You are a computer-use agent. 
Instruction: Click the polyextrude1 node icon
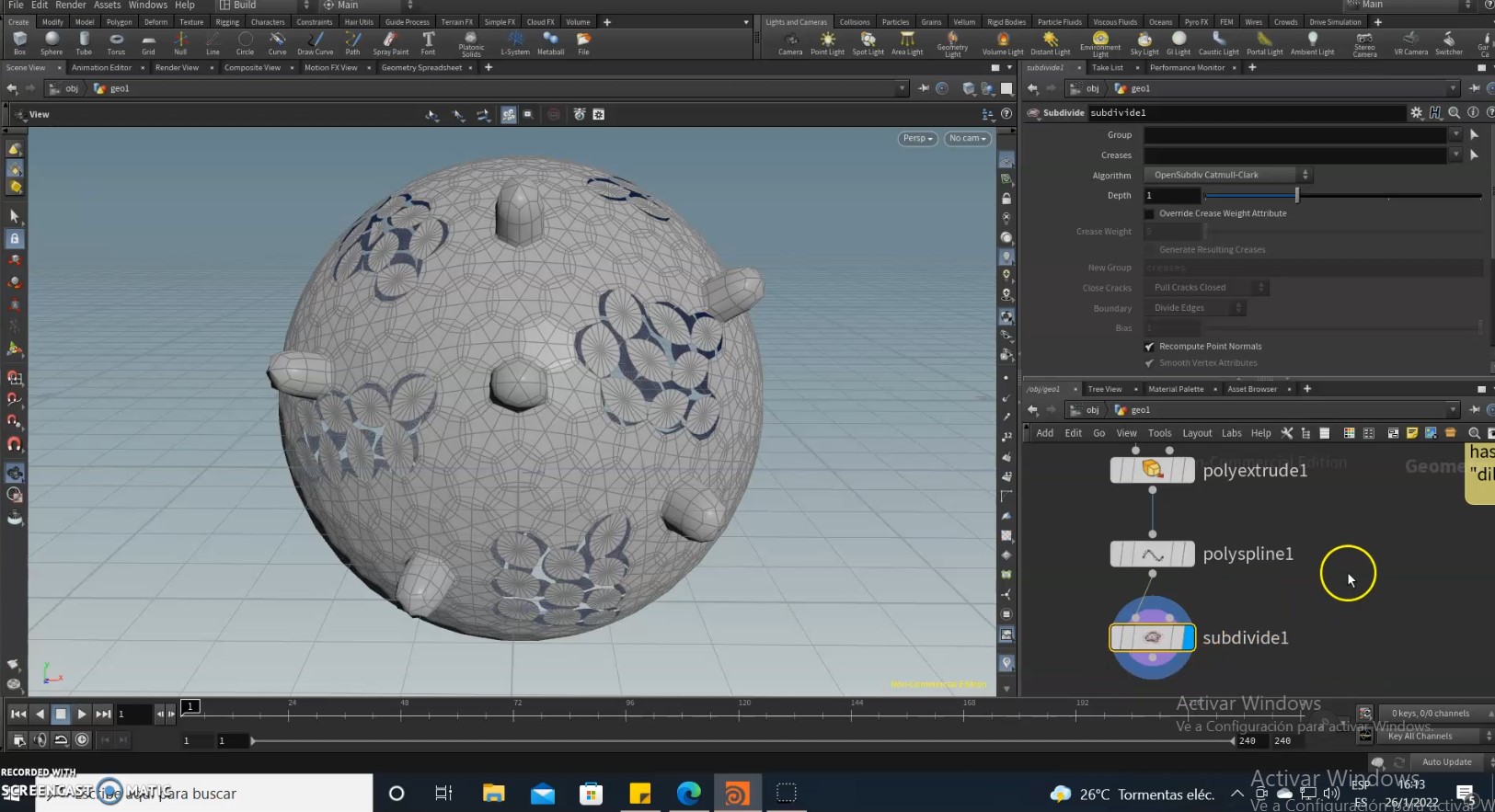pos(1152,470)
